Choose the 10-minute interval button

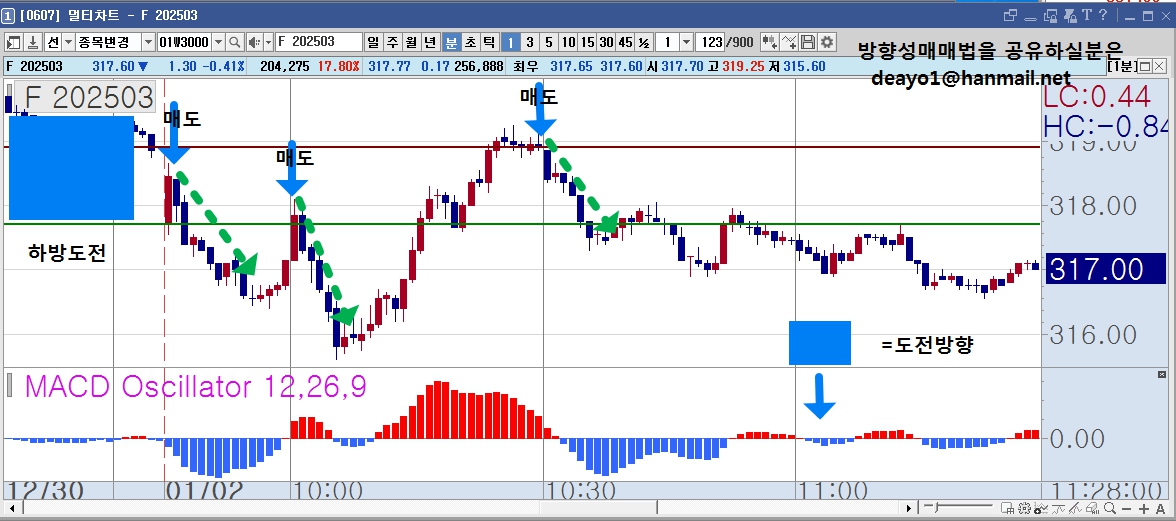[568, 42]
